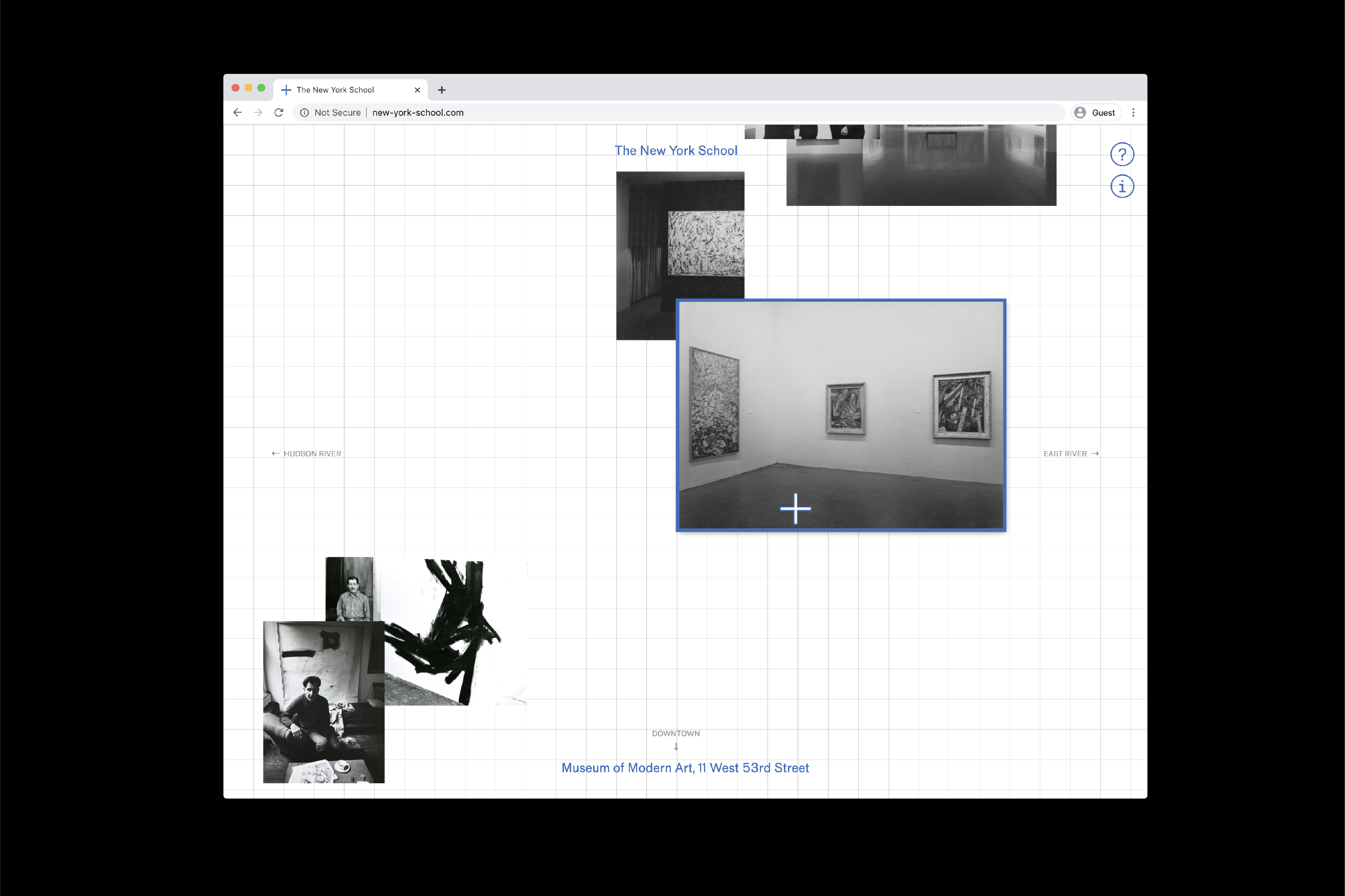1345x896 pixels.
Task: Open the question mark help icon
Action: pos(1122,154)
